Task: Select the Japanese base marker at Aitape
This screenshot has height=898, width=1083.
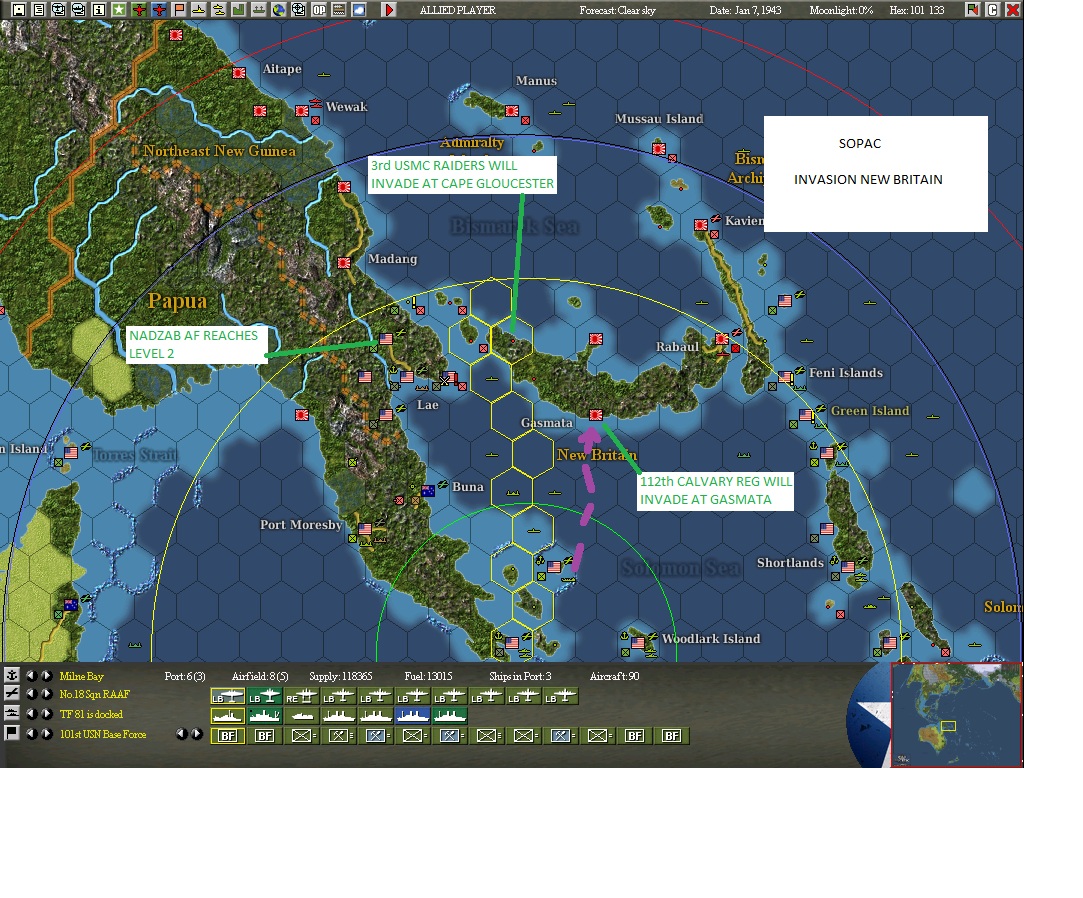Action: pos(239,73)
